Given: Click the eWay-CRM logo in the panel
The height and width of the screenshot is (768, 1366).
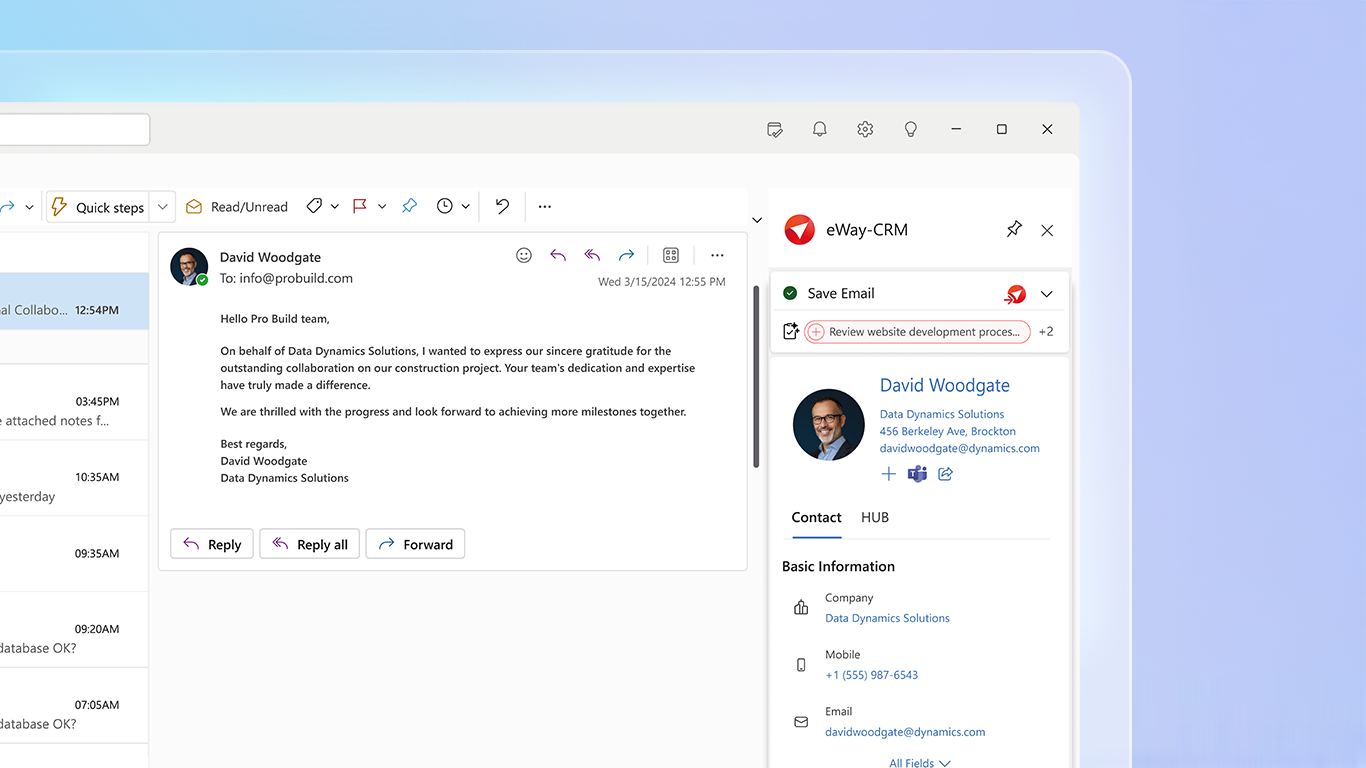Looking at the screenshot, I should click(x=799, y=229).
